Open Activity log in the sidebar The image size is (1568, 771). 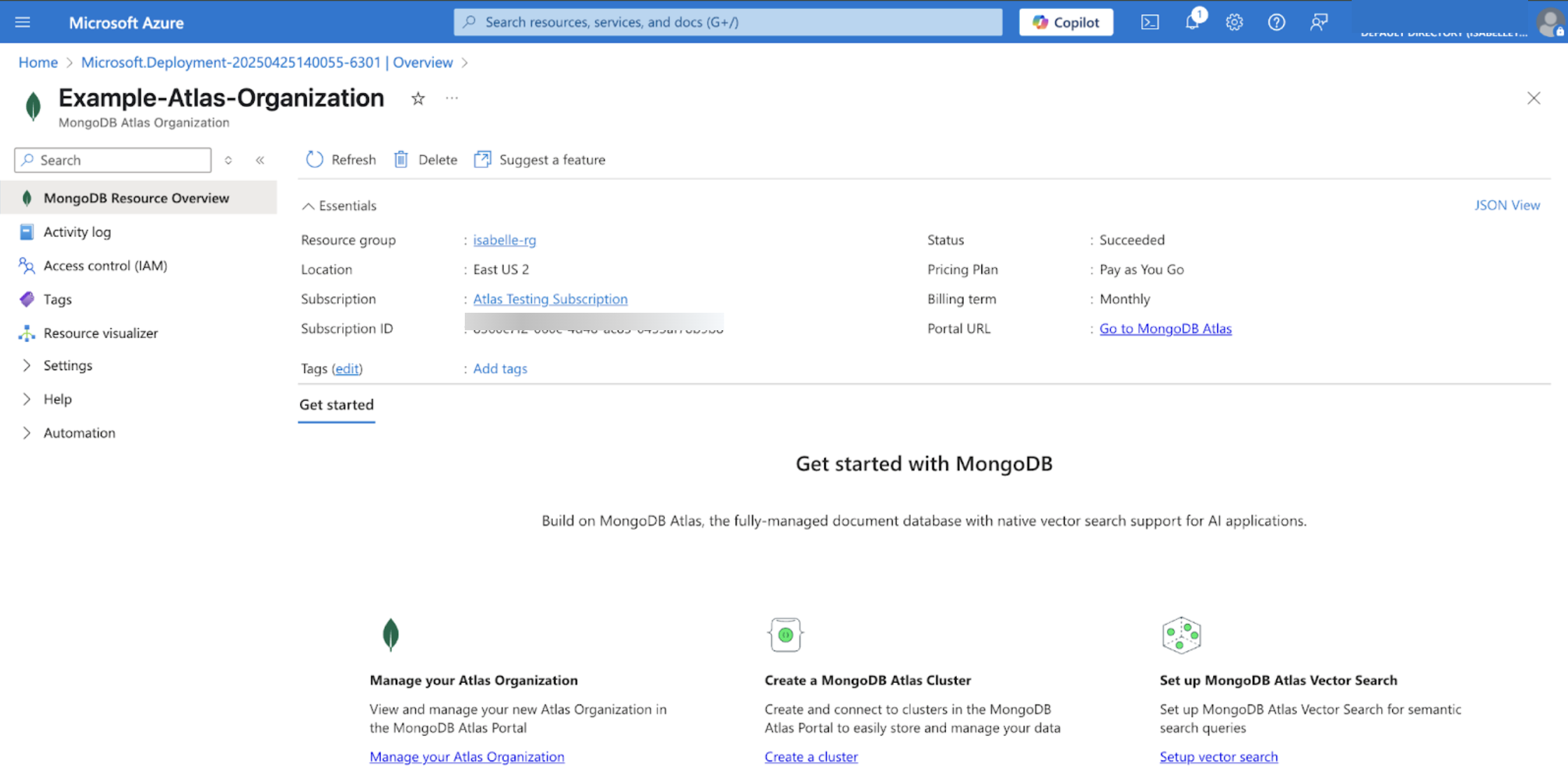[77, 232]
